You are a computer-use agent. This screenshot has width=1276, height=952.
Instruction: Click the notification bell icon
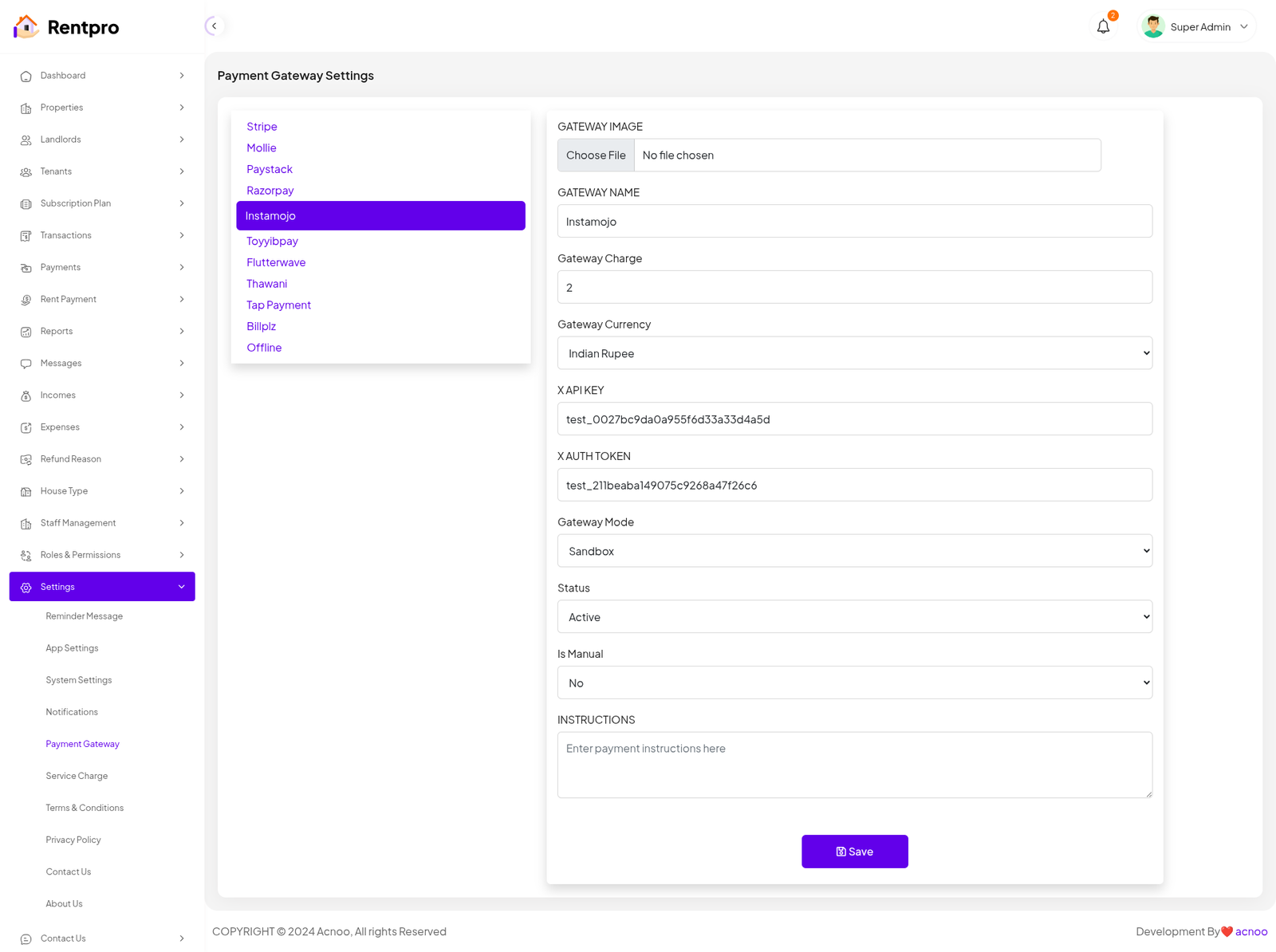pyautogui.click(x=1103, y=27)
